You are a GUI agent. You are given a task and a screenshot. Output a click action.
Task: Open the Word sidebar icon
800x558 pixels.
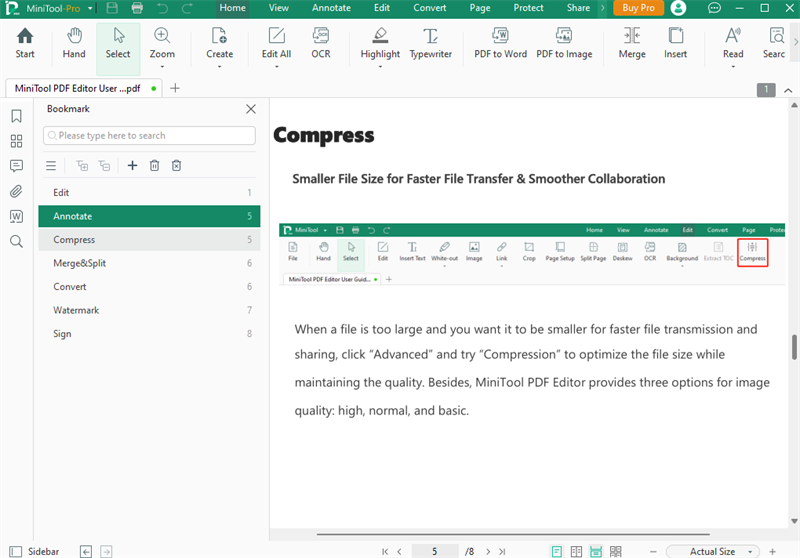click(x=16, y=216)
